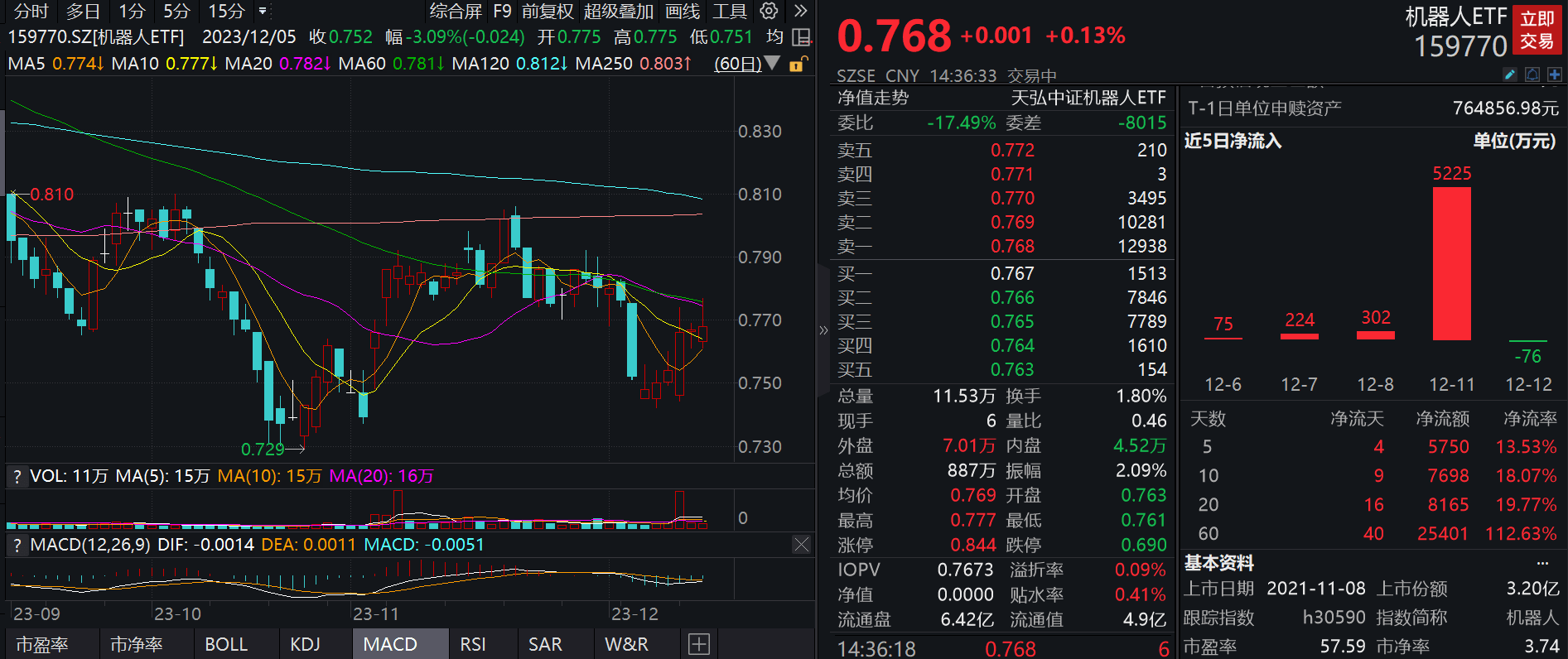Set a price alert bell icon
The height and width of the screenshot is (659, 1568).
pos(1532,75)
